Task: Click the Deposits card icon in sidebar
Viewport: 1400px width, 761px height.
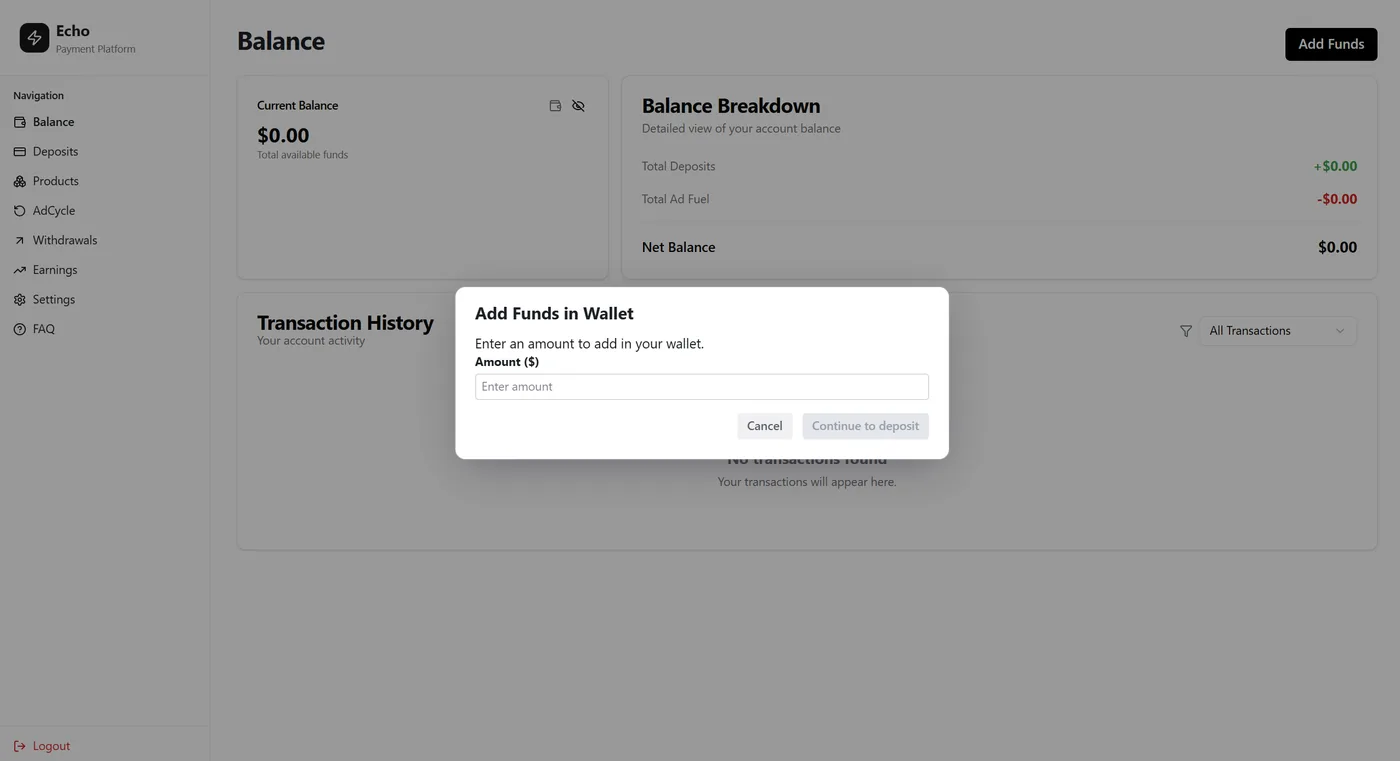Action: pyautogui.click(x=19, y=152)
